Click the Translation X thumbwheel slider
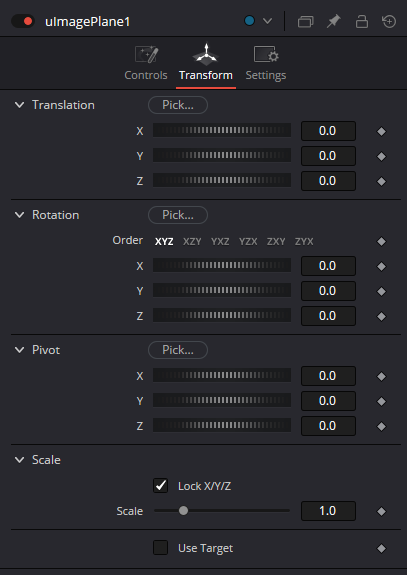Screen dimensions: 407x575 [222, 131]
